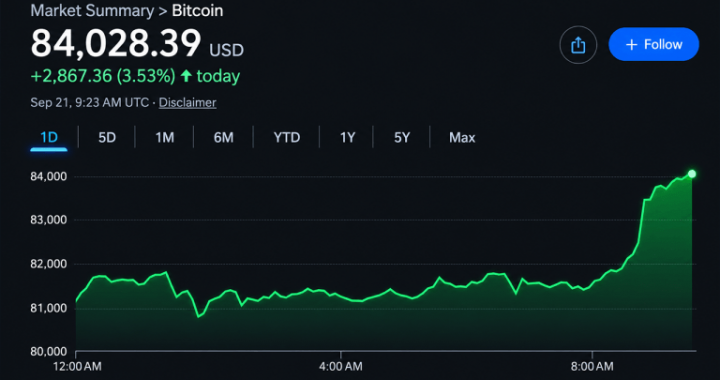Select the Max range tab
This screenshot has width=720, height=380.
462,138
